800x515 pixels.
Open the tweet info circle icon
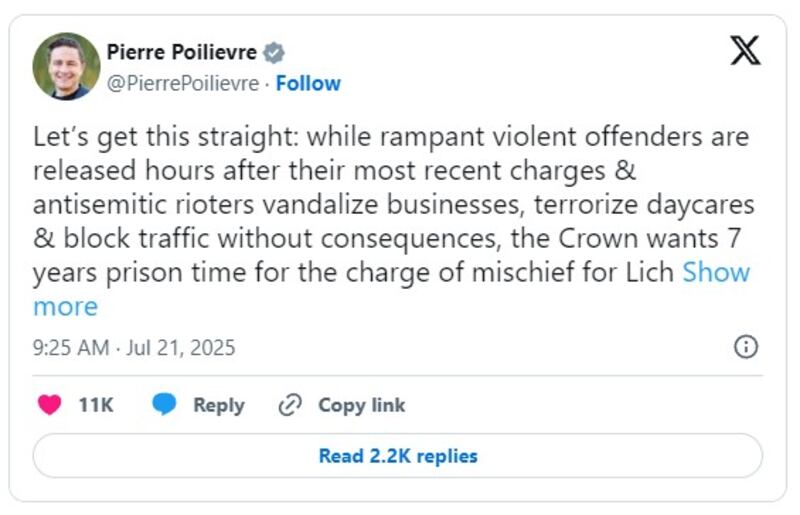pyautogui.click(x=746, y=347)
